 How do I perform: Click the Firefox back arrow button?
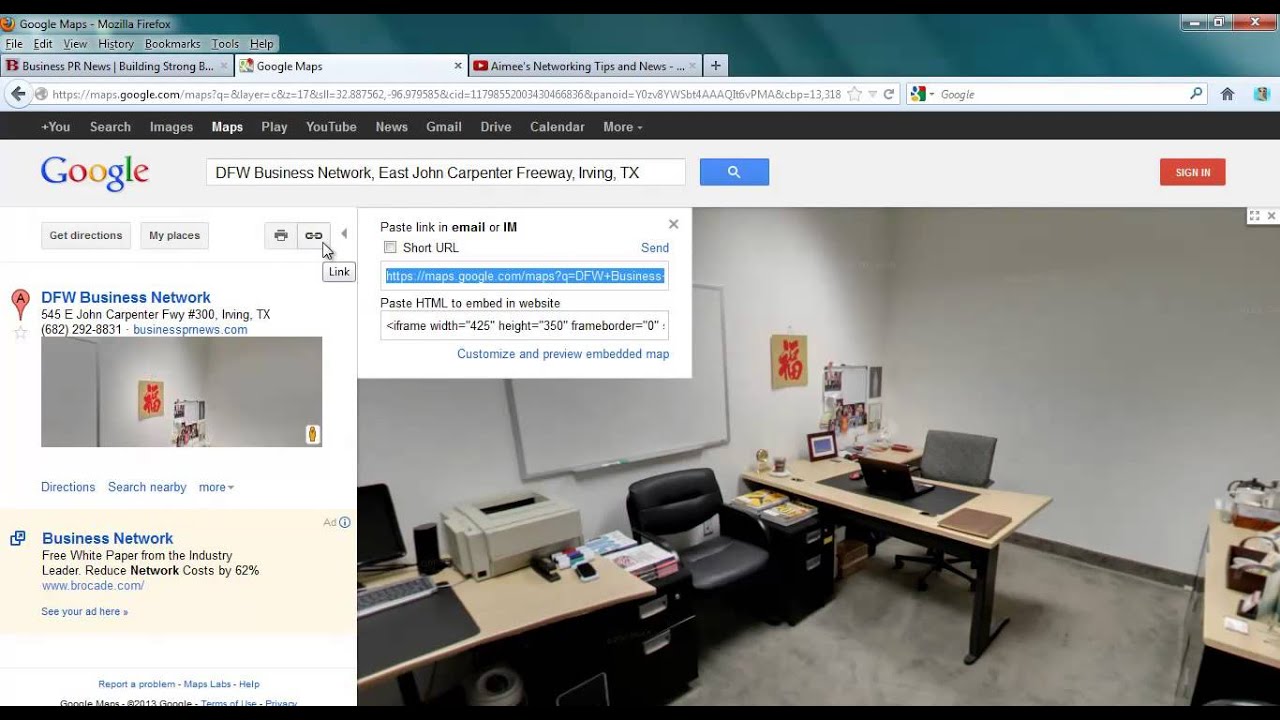click(x=18, y=94)
